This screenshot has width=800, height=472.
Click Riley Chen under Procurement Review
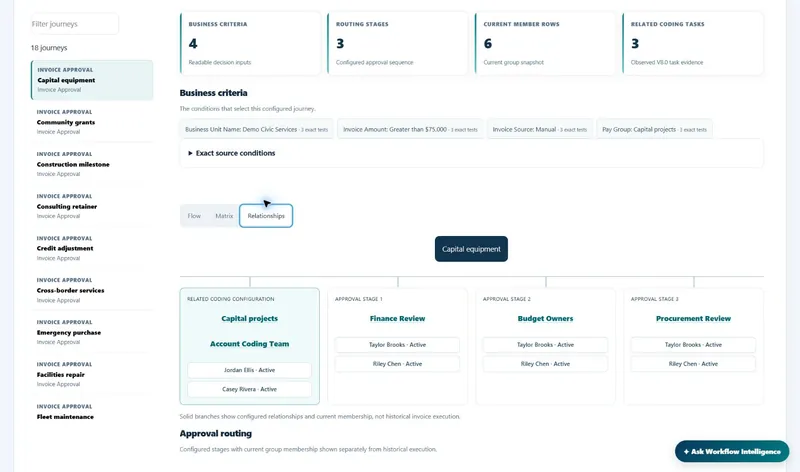click(x=693, y=364)
